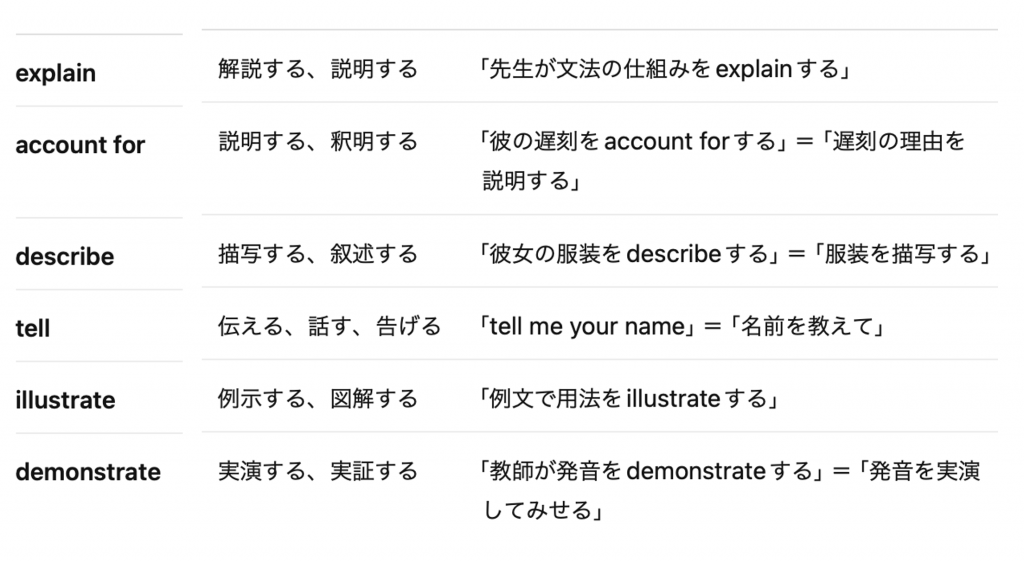Click the meaning "解説する、説明する"
This screenshot has width=1024, height=562.
tap(318, 69)
